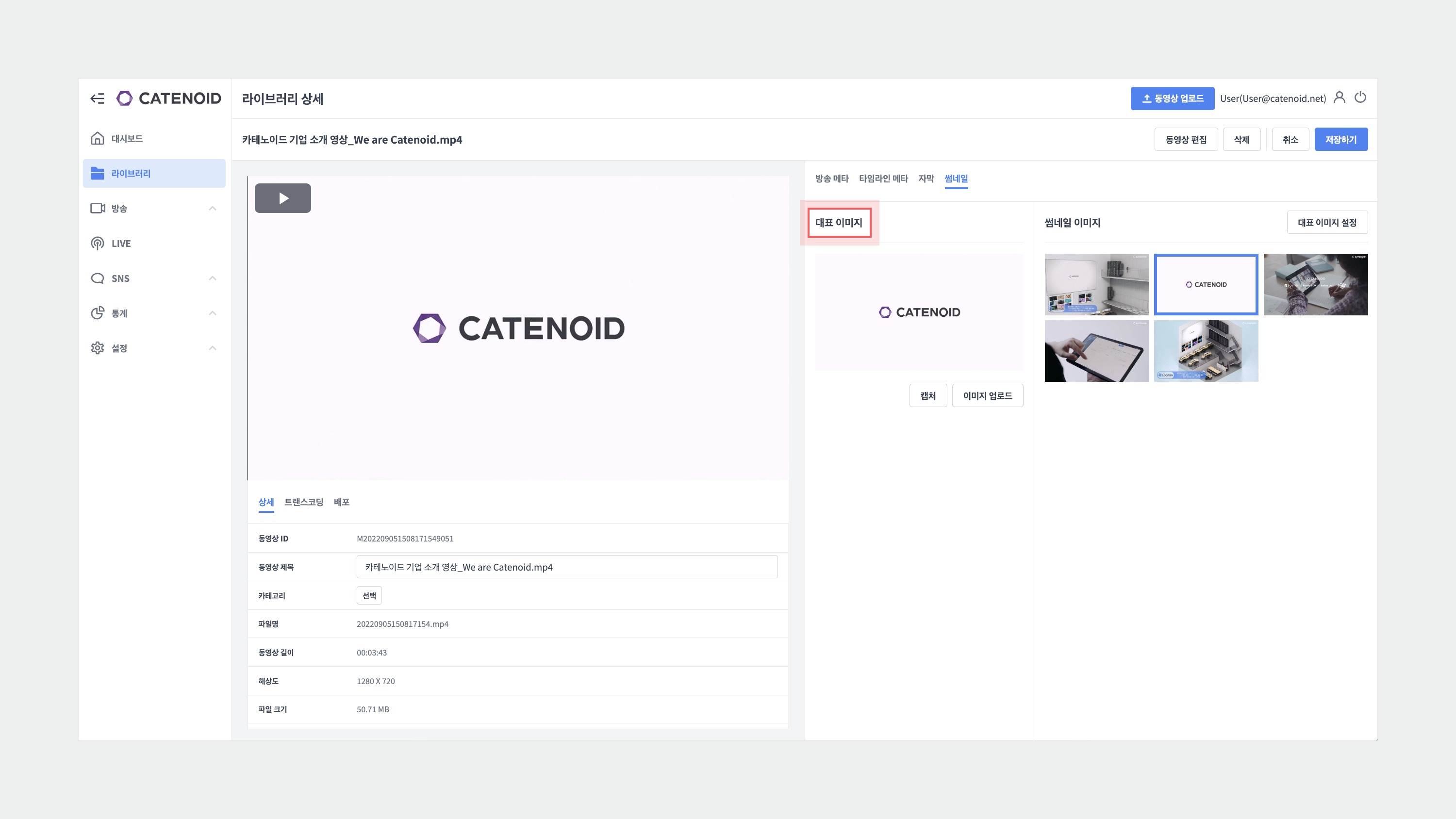Screen dimensions: 1456x819
Task: Expand the SNS menu chevron
Action: tap(213, 278)
